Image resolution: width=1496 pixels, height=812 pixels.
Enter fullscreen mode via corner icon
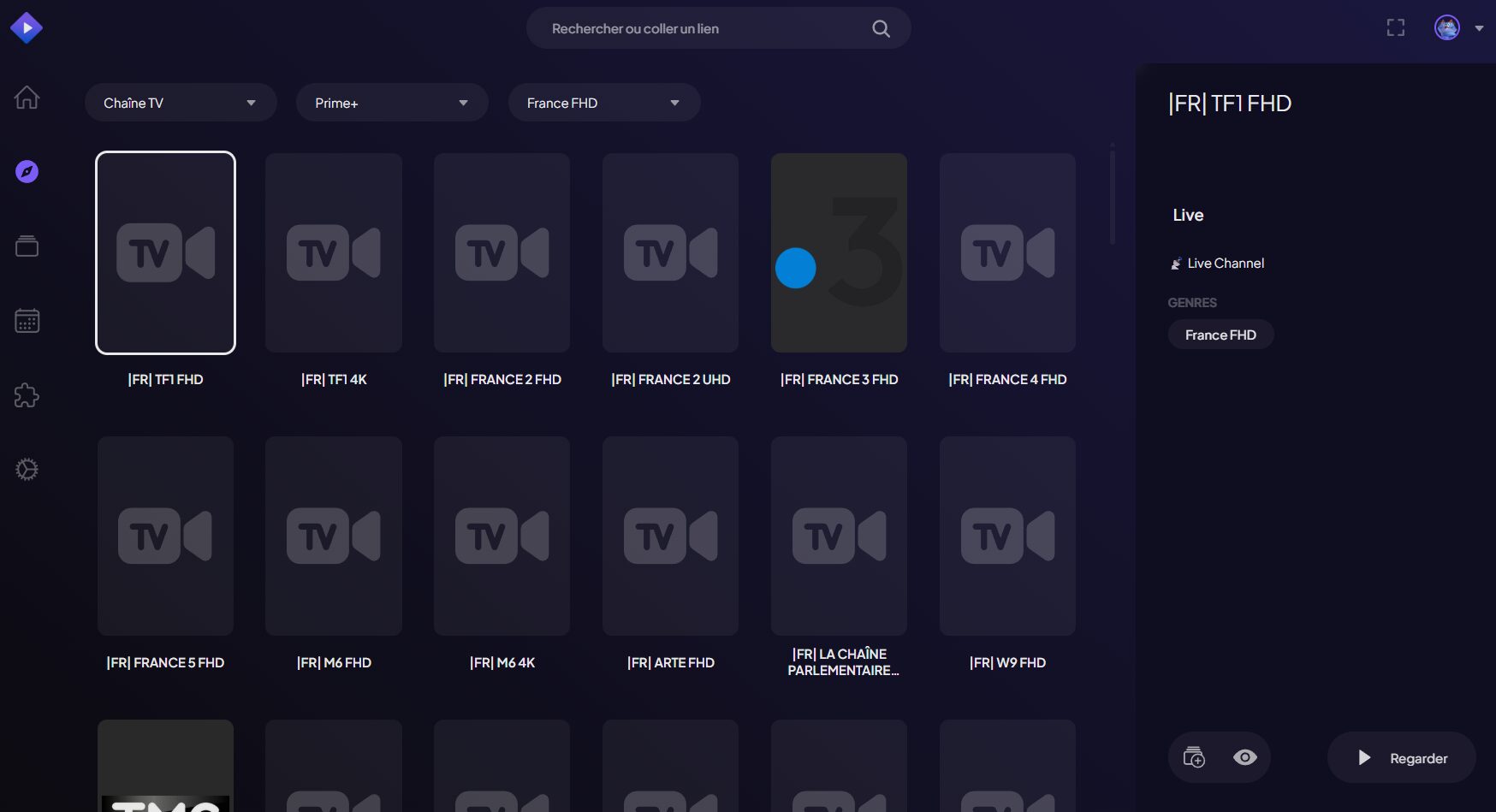[1396, 28]
